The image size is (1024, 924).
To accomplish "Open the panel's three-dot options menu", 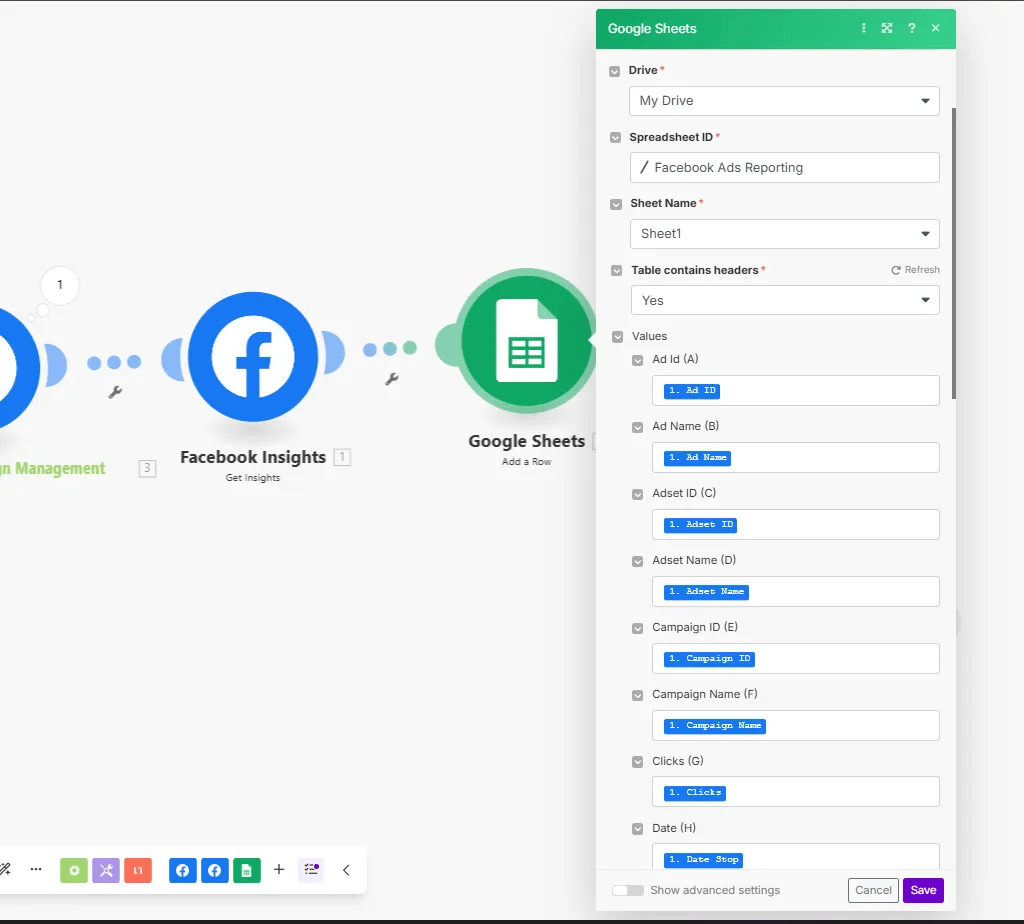I will [864, 29].
